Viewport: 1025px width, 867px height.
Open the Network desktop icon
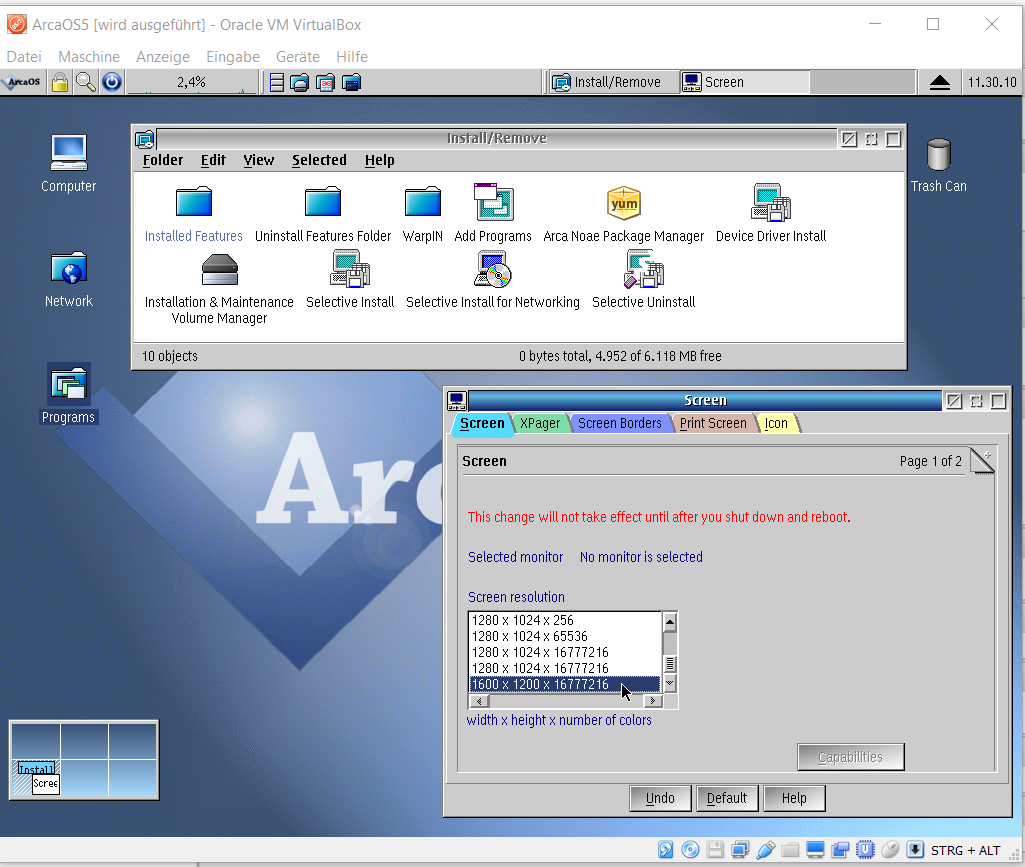coord(69,268)
